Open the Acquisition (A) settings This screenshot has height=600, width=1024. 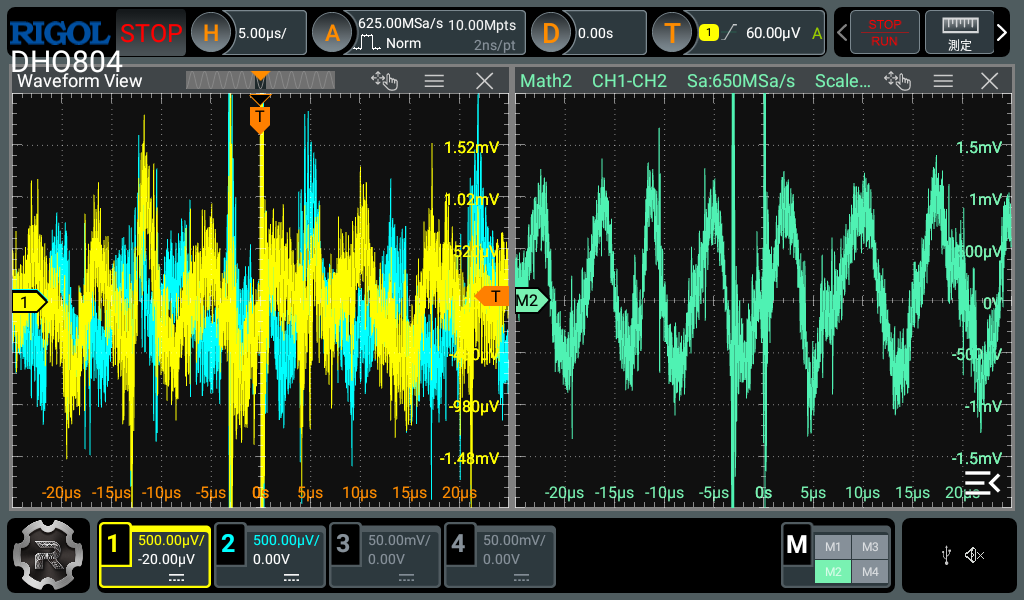332,33
